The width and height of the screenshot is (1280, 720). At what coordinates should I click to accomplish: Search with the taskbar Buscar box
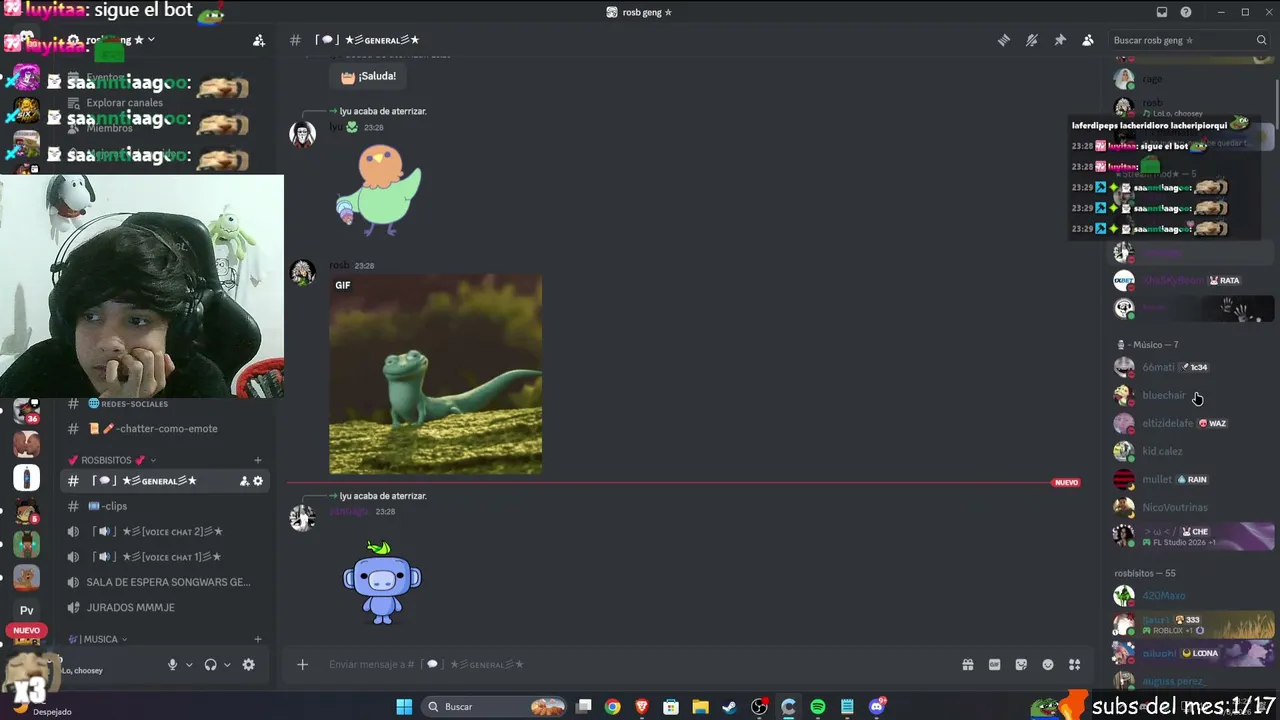pyautogui.click(x=494, y=707)
